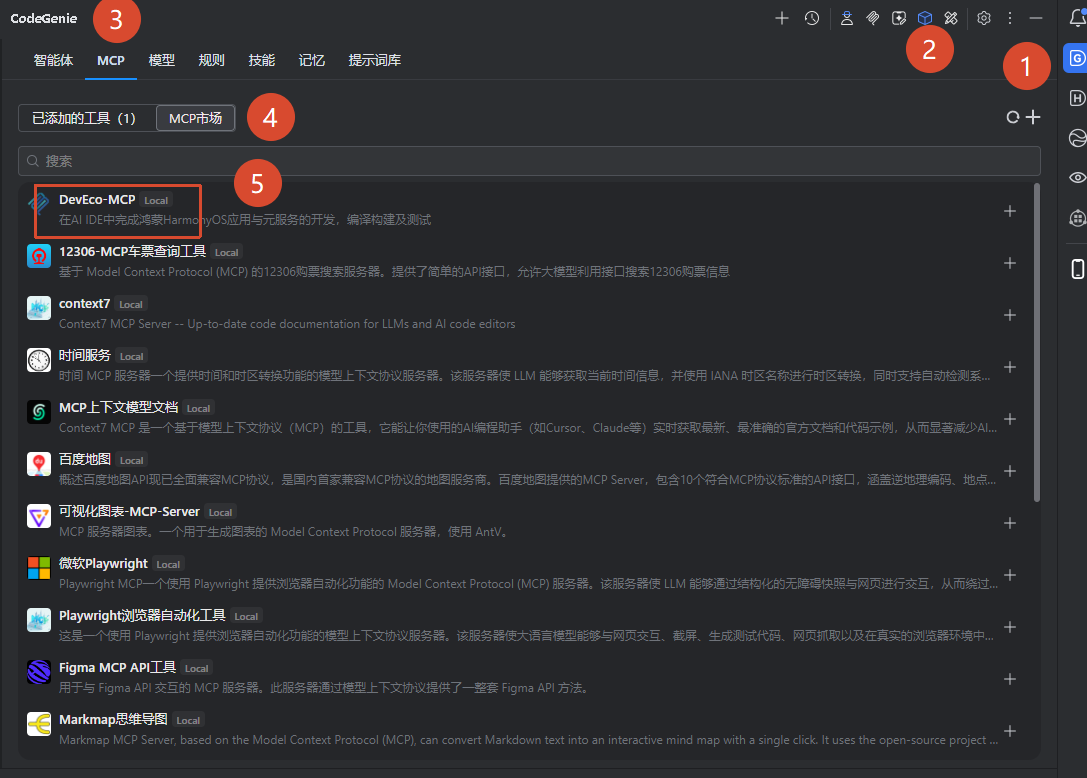Open notifications bell in right sidebar
The width and height of the screenshot is (1087, 778).
1077,19
